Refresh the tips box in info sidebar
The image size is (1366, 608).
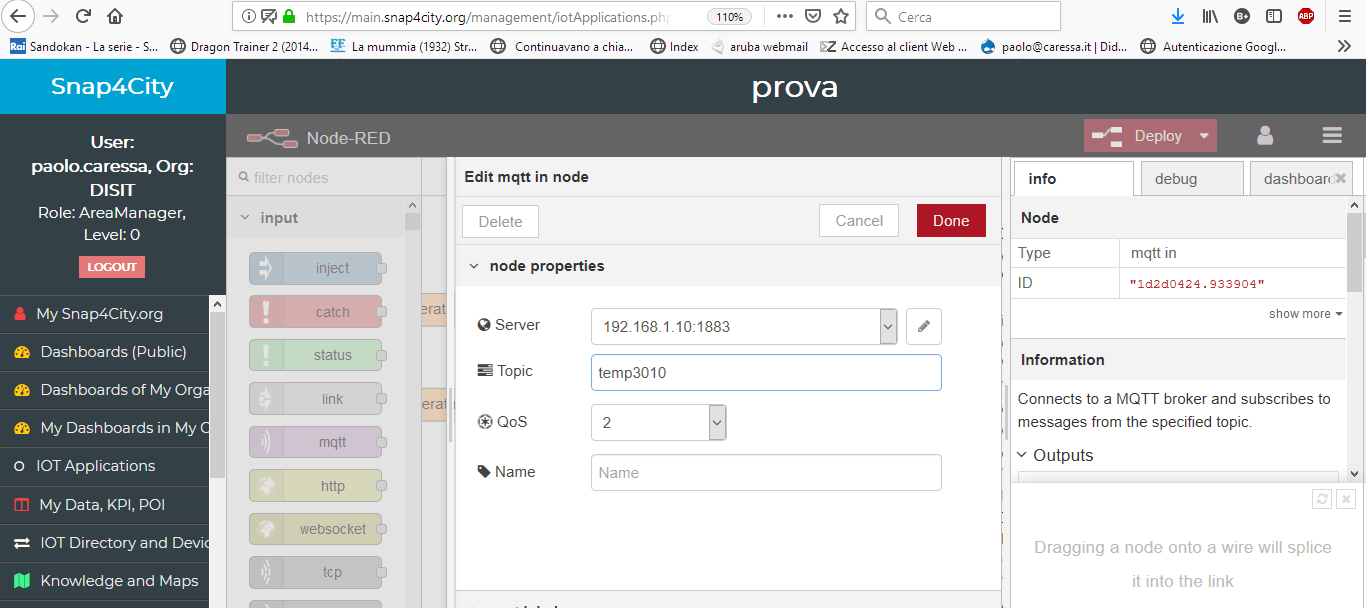click(1322, 499)
